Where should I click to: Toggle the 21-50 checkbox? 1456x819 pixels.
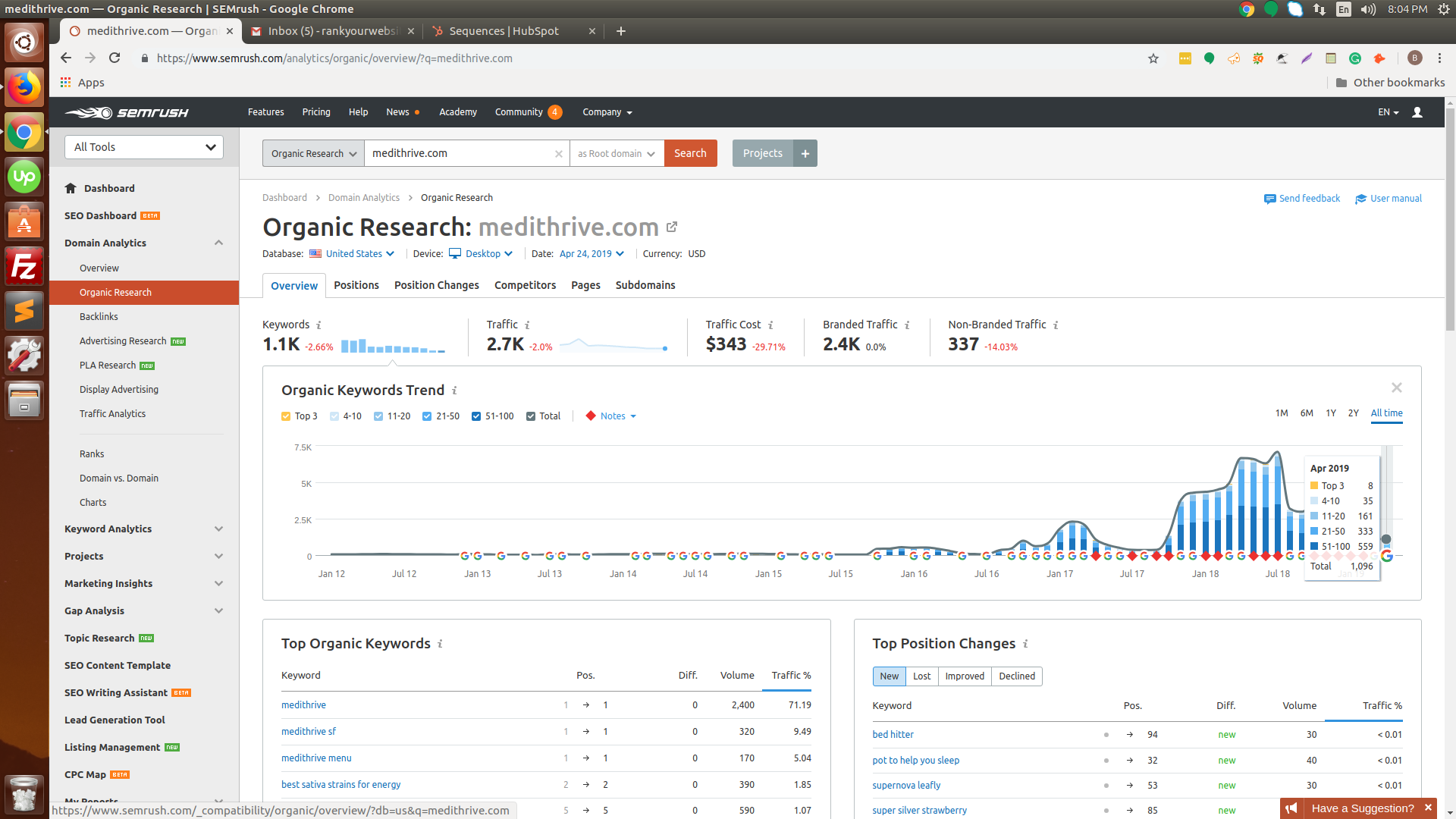coord(427,416)
